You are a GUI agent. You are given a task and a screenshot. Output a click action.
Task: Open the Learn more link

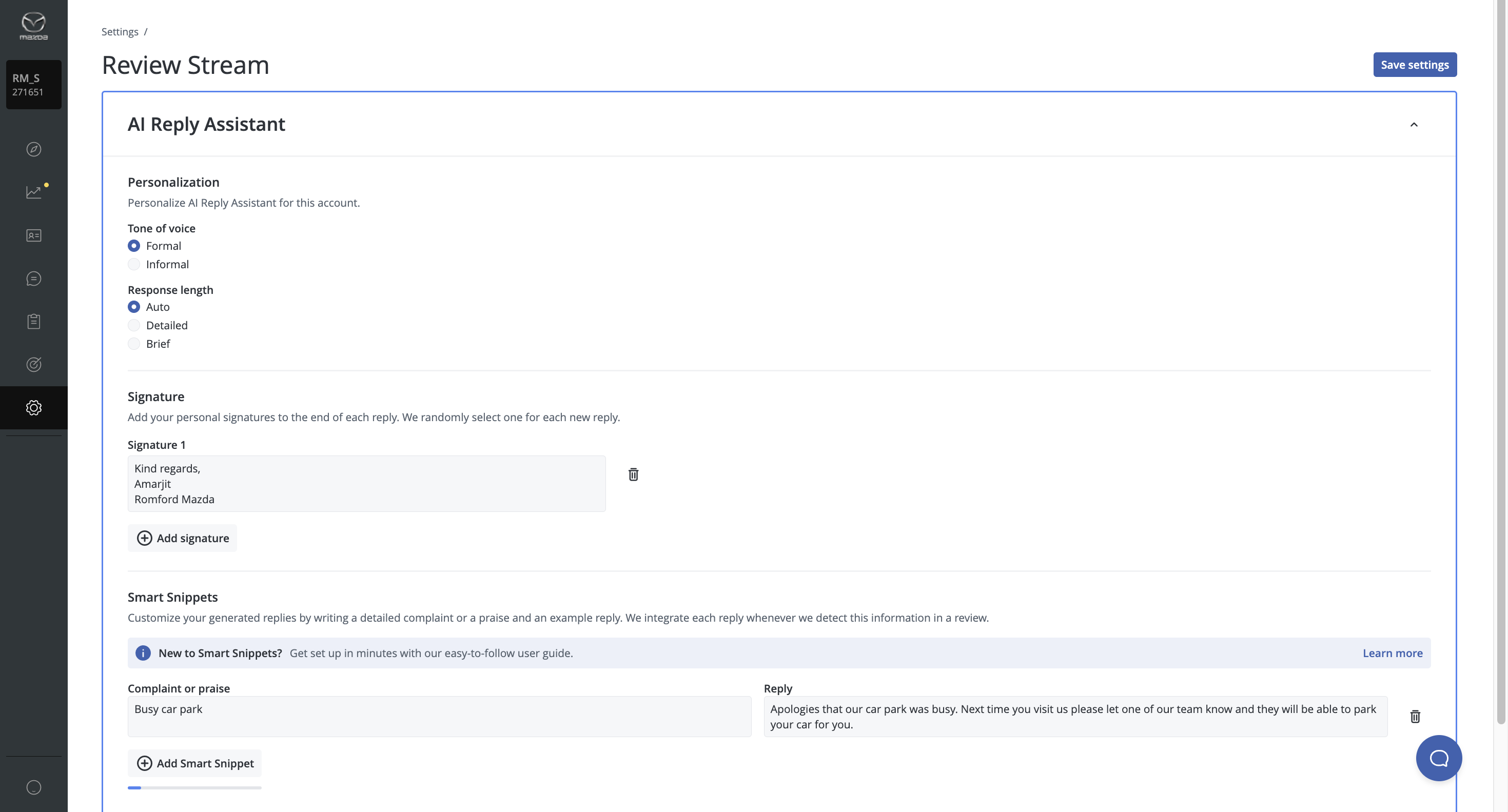coord(1392,653)
